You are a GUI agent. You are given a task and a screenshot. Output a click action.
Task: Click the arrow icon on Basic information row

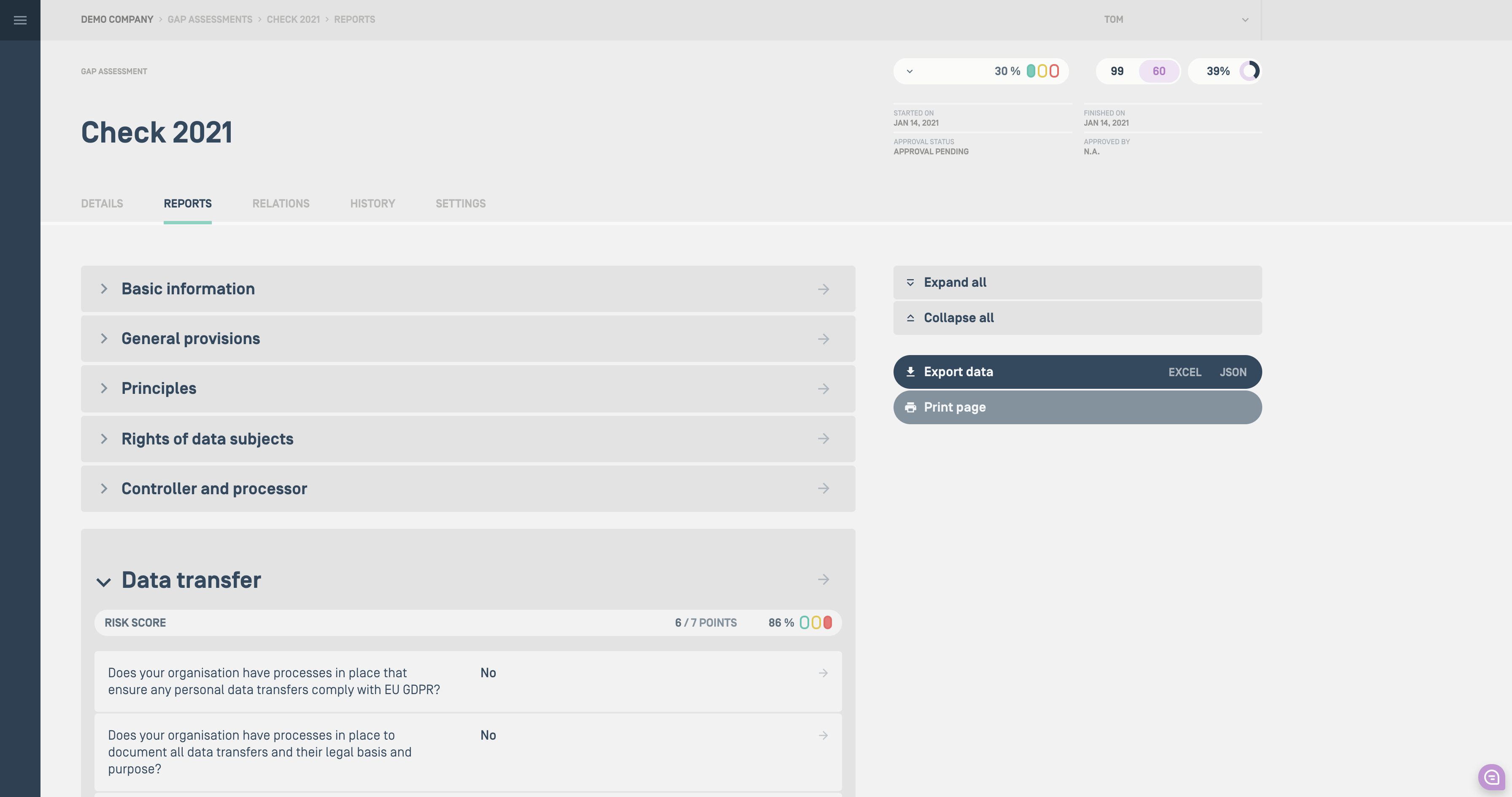point(823,289)
